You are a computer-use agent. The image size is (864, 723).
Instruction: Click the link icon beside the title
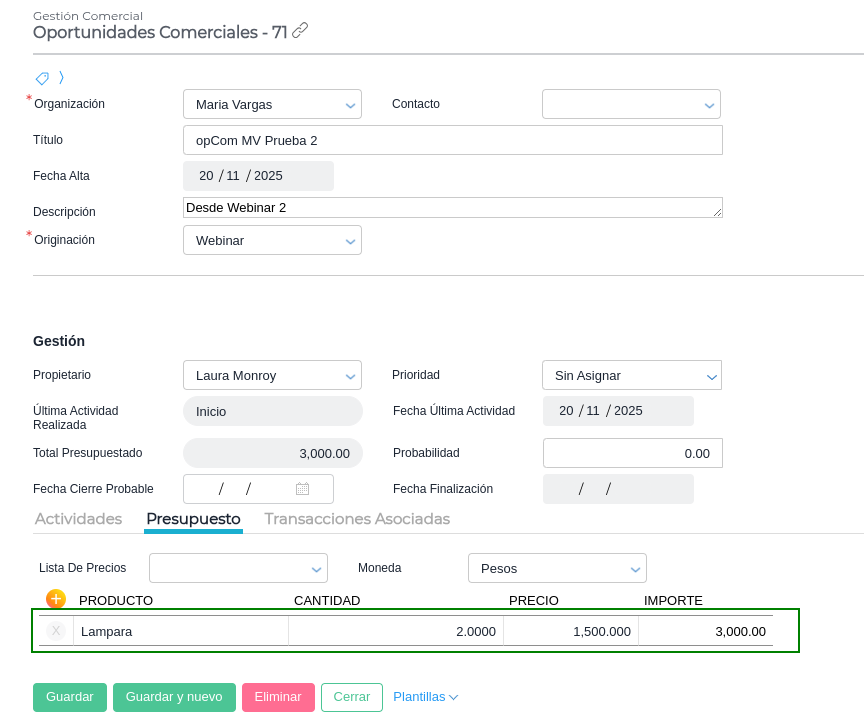coord(300,31)
